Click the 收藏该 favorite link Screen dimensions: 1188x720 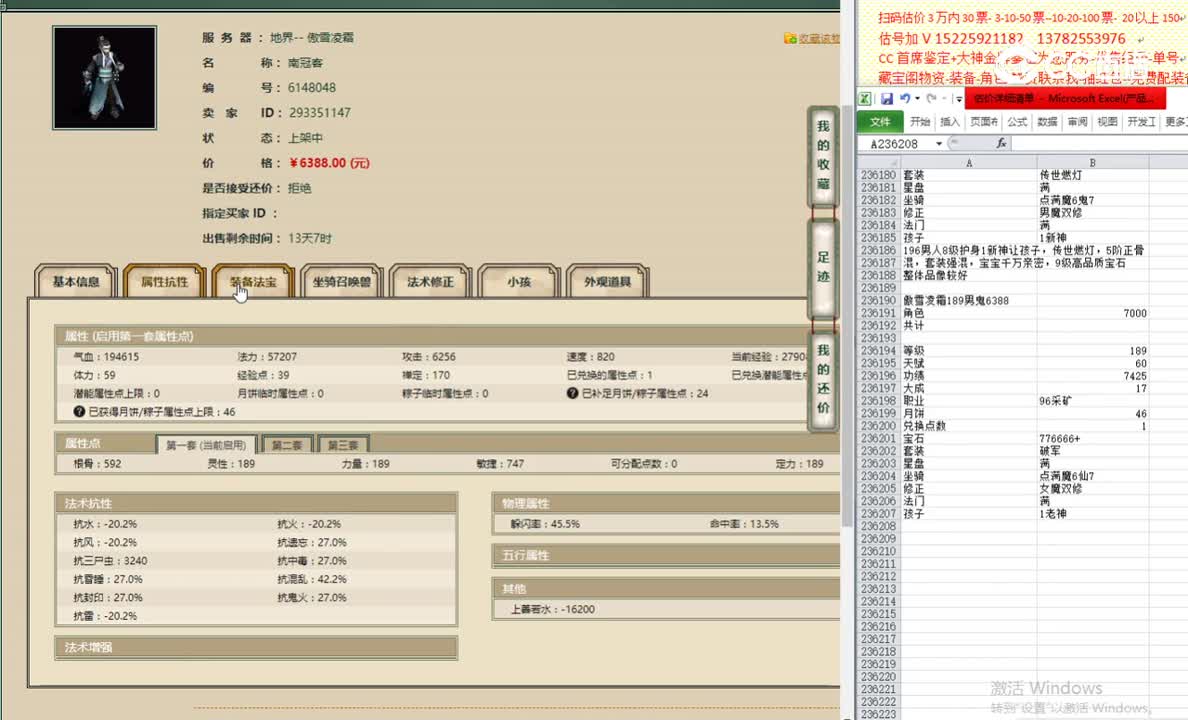click(811, 38)
